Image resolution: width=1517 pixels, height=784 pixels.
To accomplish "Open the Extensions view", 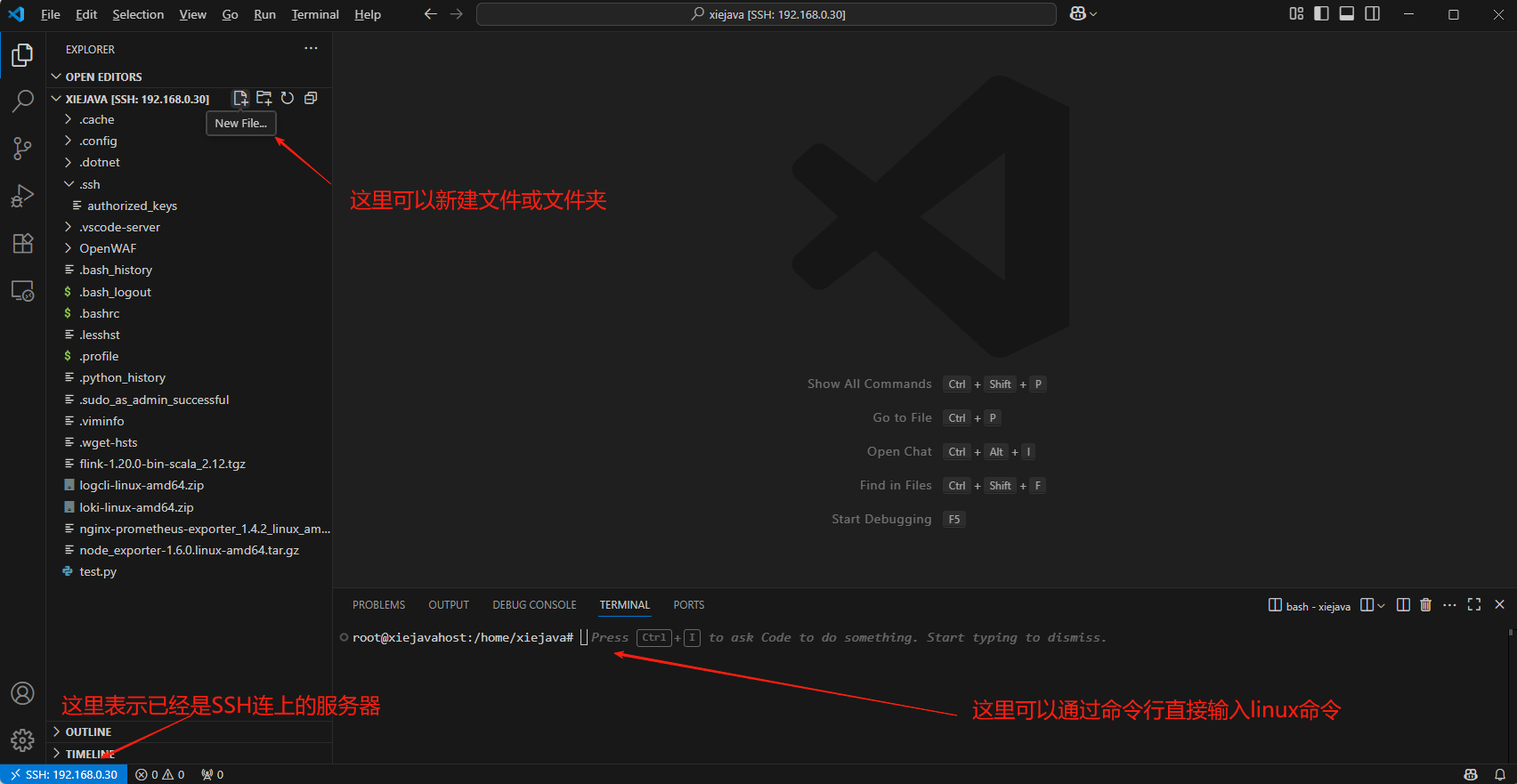I will pyautogui.click(x=22, y=243).
